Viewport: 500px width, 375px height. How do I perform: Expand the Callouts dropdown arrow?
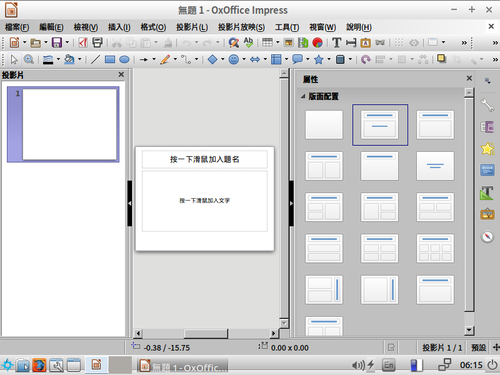pyautogui.click(x=308, y=60)
